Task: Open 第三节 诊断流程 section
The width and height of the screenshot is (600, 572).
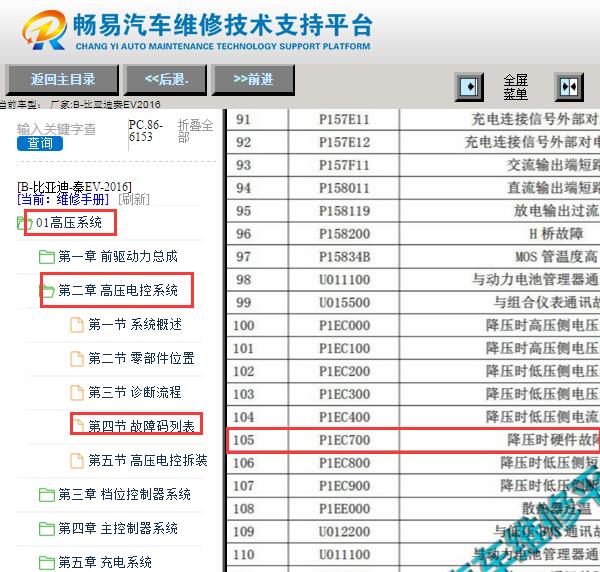Action: pos(135,392)
